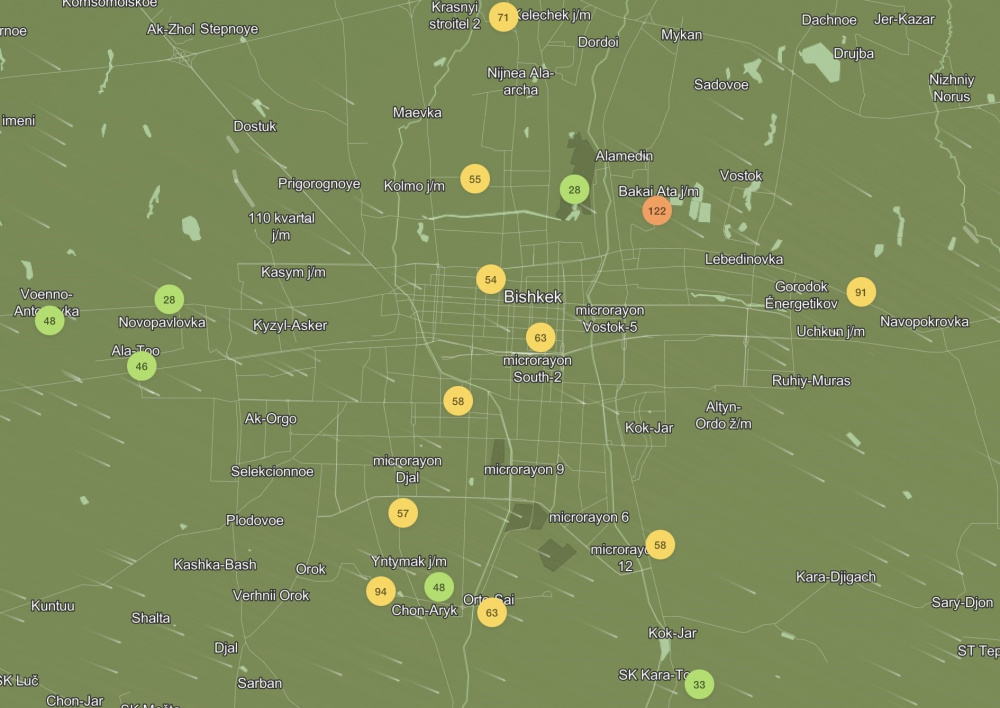1000x708 pixels.
Task: Select the 54 marker above the Bishkek label
Action: (490, 280)
